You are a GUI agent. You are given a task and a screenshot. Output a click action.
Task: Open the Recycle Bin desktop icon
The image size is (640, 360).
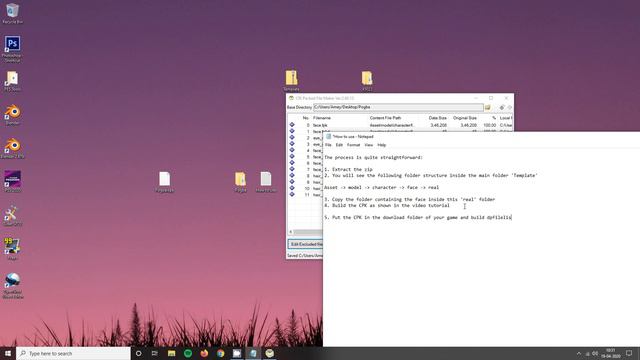coord(12,13)
